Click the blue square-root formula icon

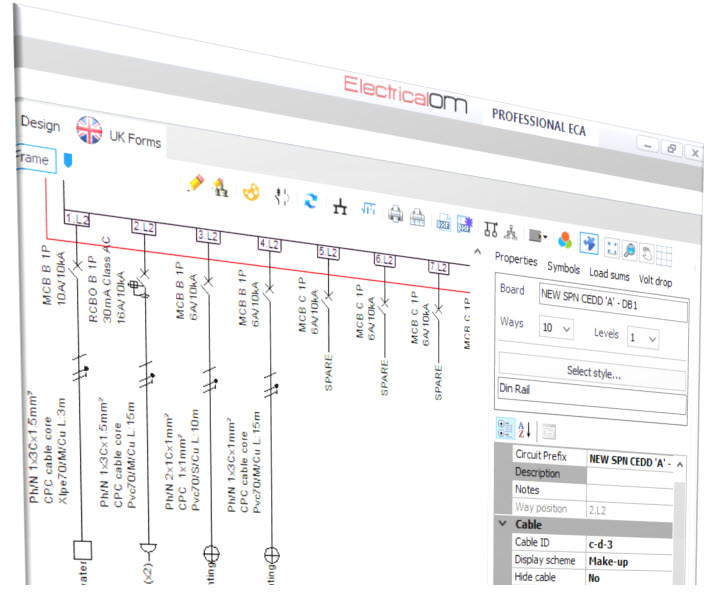[x=368, y=208]
